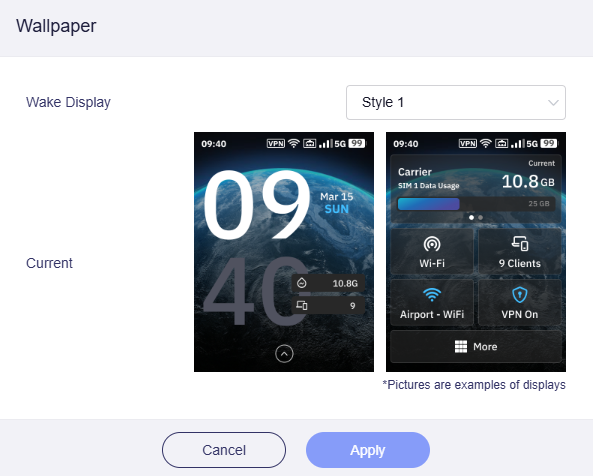Click the second page indicator dot under usage bar
The height and width of the screenshot is (476, 593).
pos(480,217)
